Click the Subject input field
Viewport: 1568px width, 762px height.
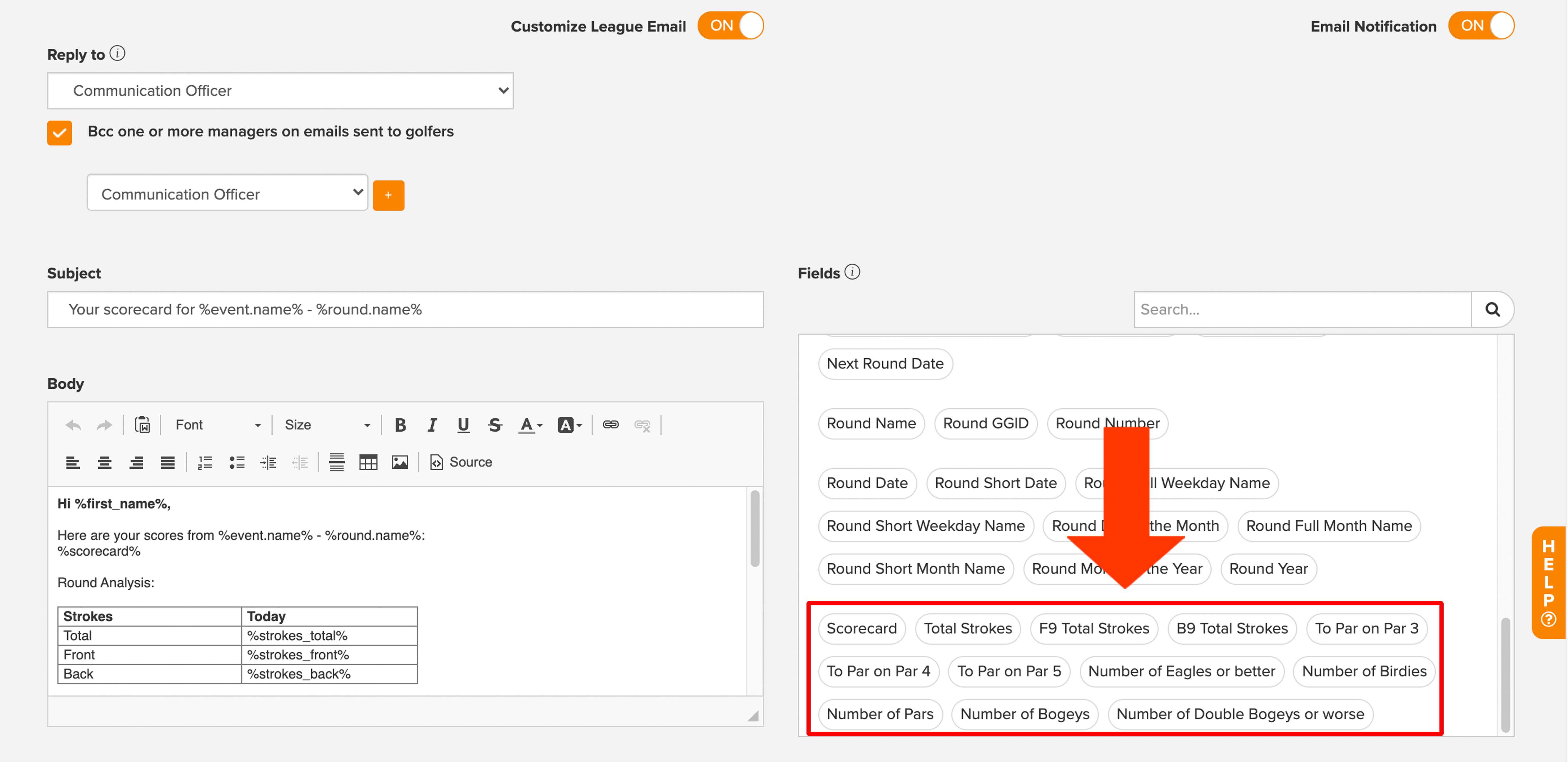click(x=405, y=310)
